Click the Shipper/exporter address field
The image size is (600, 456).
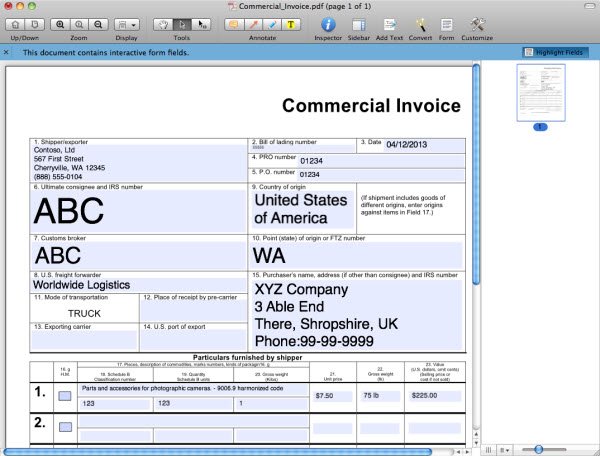click(139, 163)
